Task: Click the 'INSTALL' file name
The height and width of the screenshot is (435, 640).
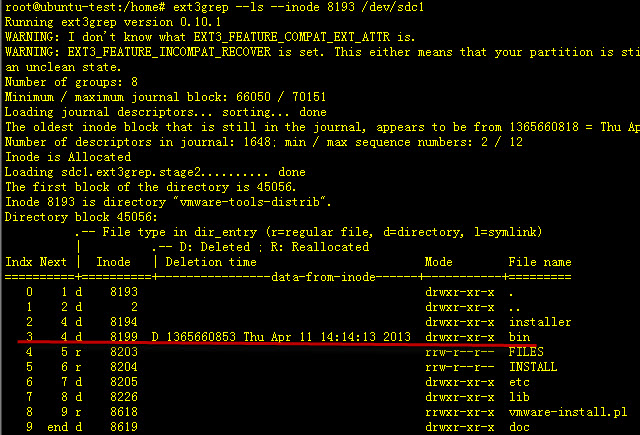Action: (533, 367)
